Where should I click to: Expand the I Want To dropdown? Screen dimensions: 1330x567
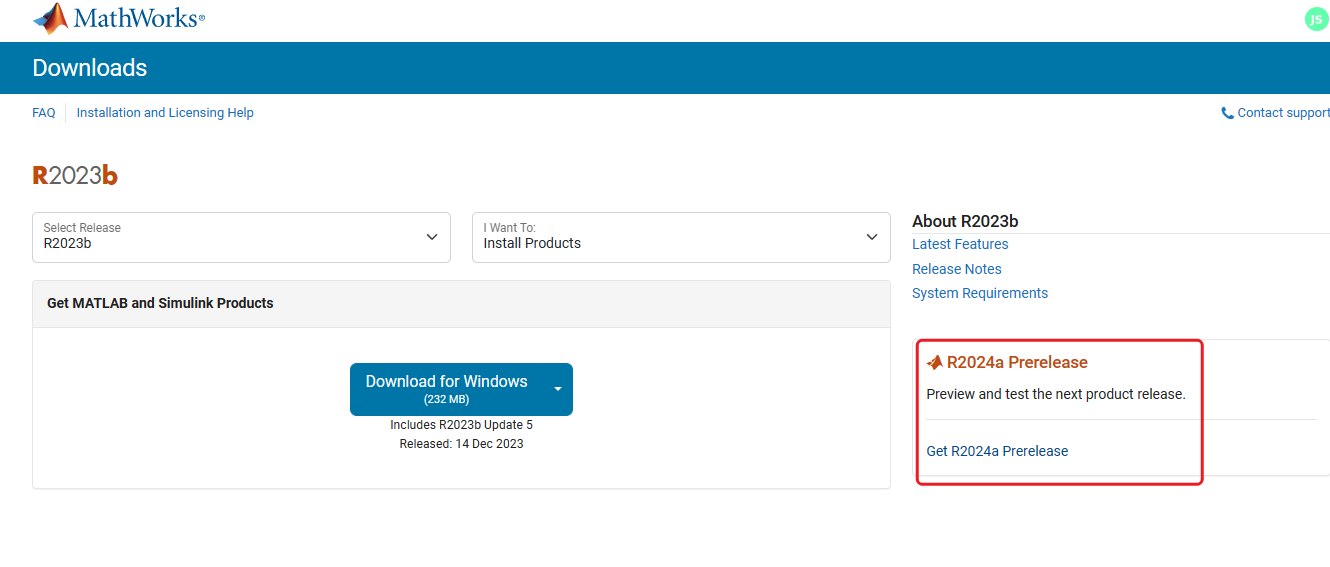(681, 237)
